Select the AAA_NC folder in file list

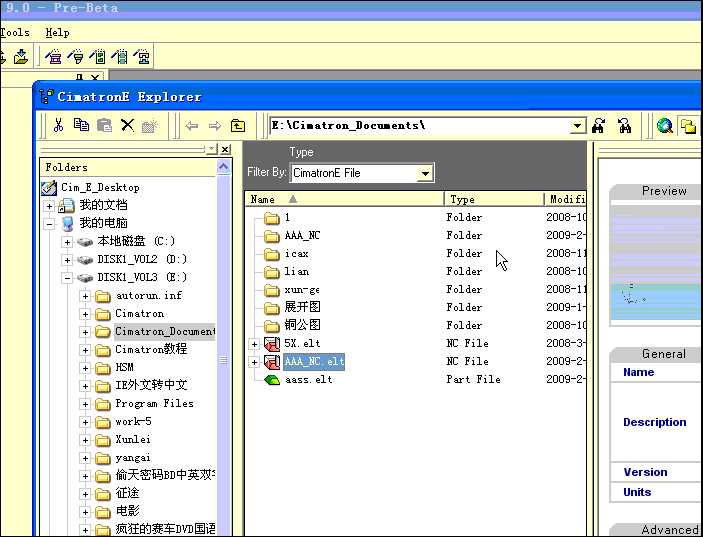(302, 236)
